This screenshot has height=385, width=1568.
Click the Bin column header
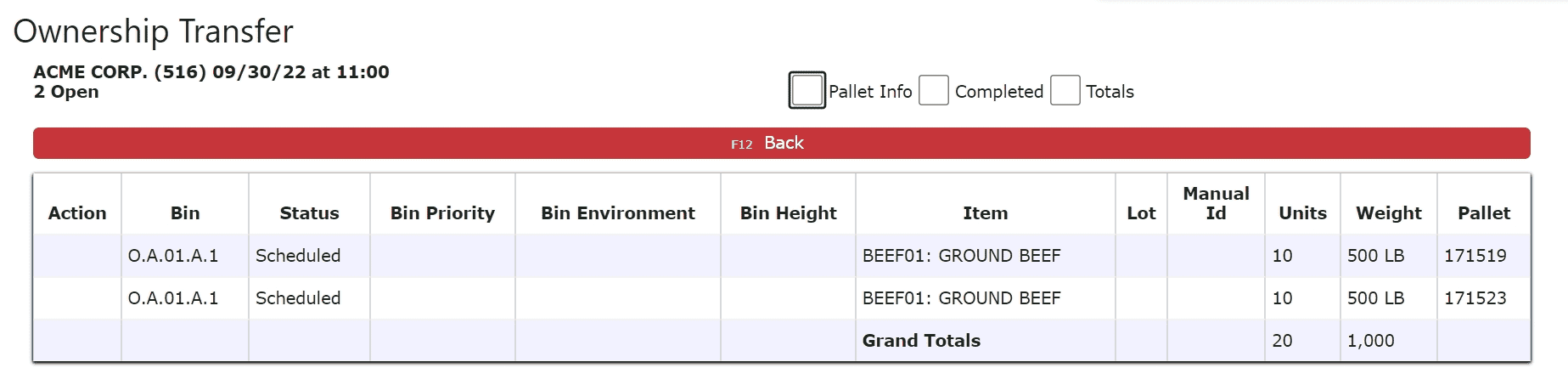185,212
